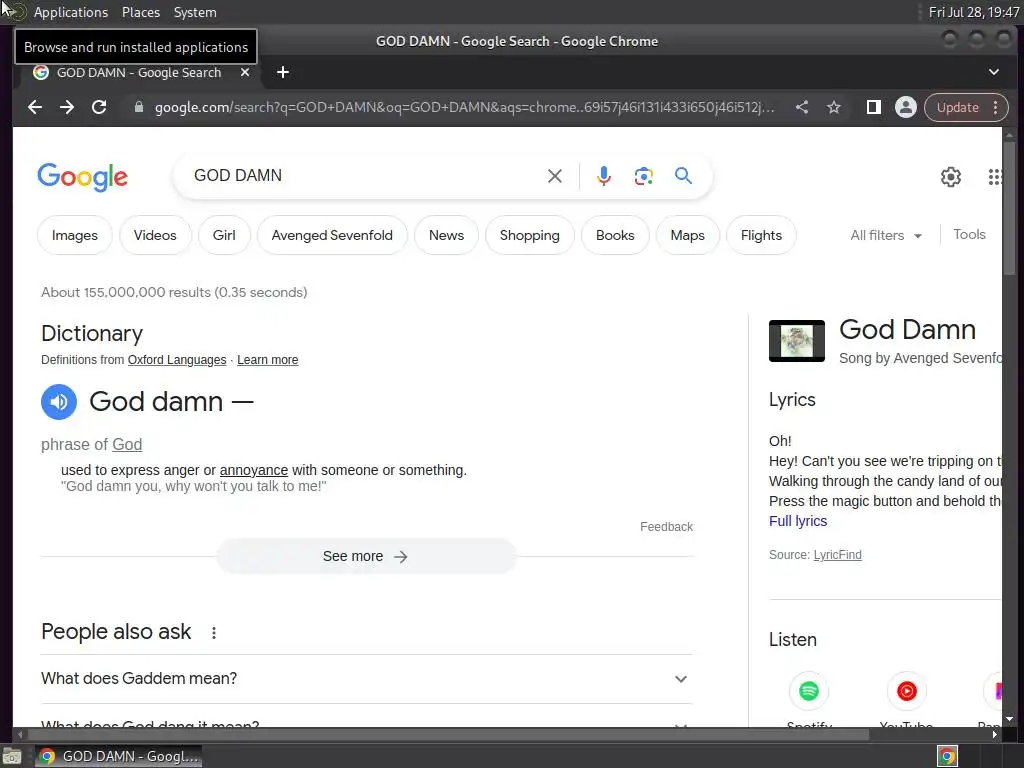Close the GOD DAMN search tab
The image size is (1024, 768).
[x=245, y=72]
